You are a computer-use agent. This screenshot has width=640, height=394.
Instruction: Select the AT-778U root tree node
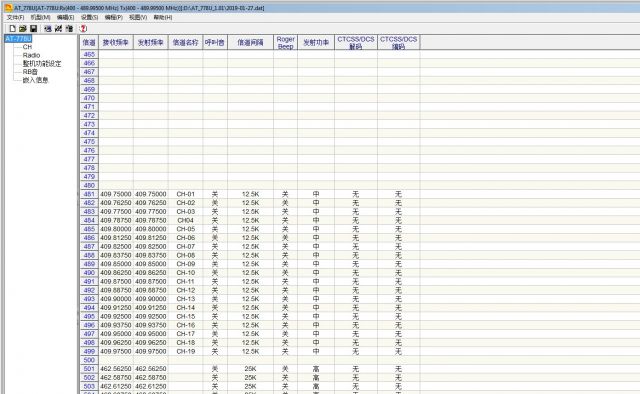[x=18, y=39]
